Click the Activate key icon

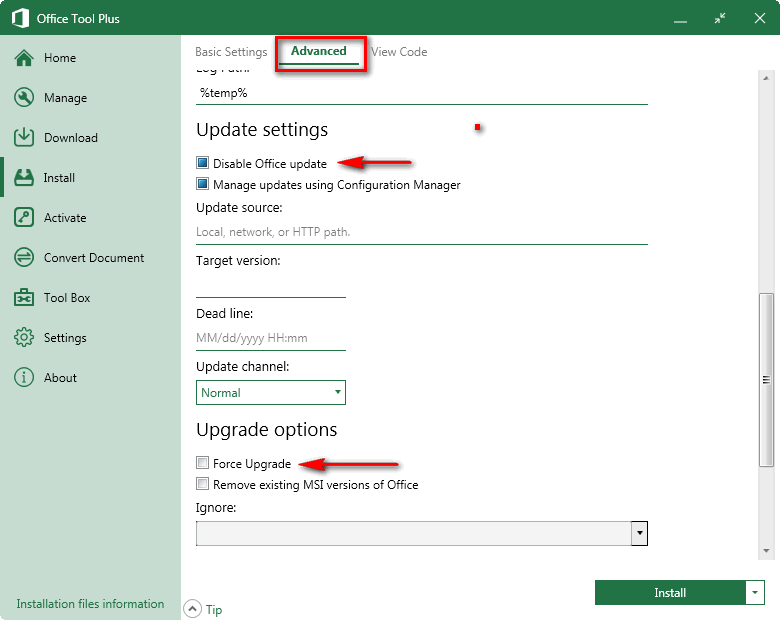[x=24, y=217]
